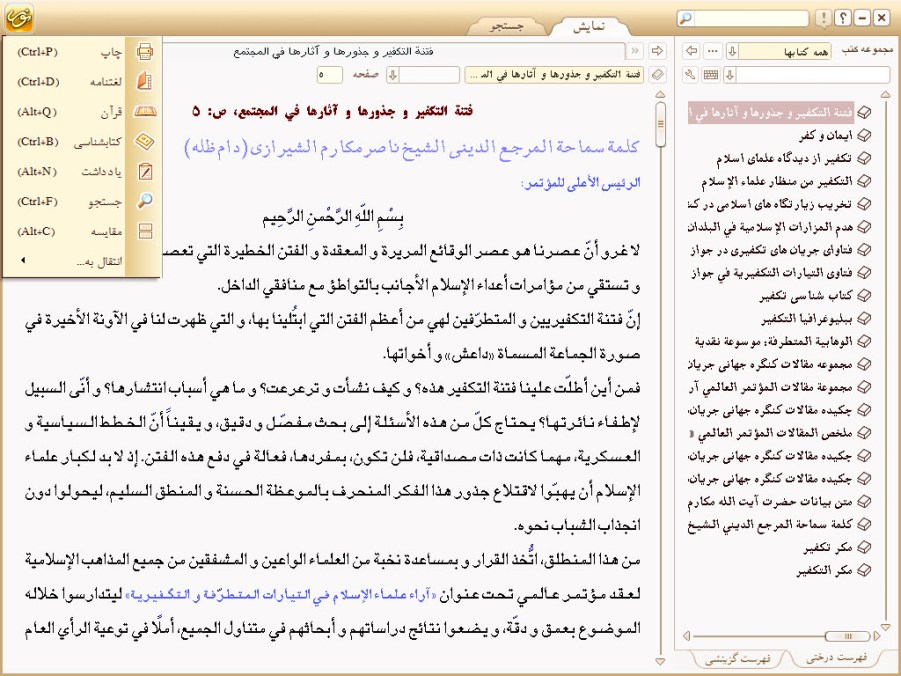
Task: Select التكفير من منظار علماء الإسلام
Action: point(776,182)
